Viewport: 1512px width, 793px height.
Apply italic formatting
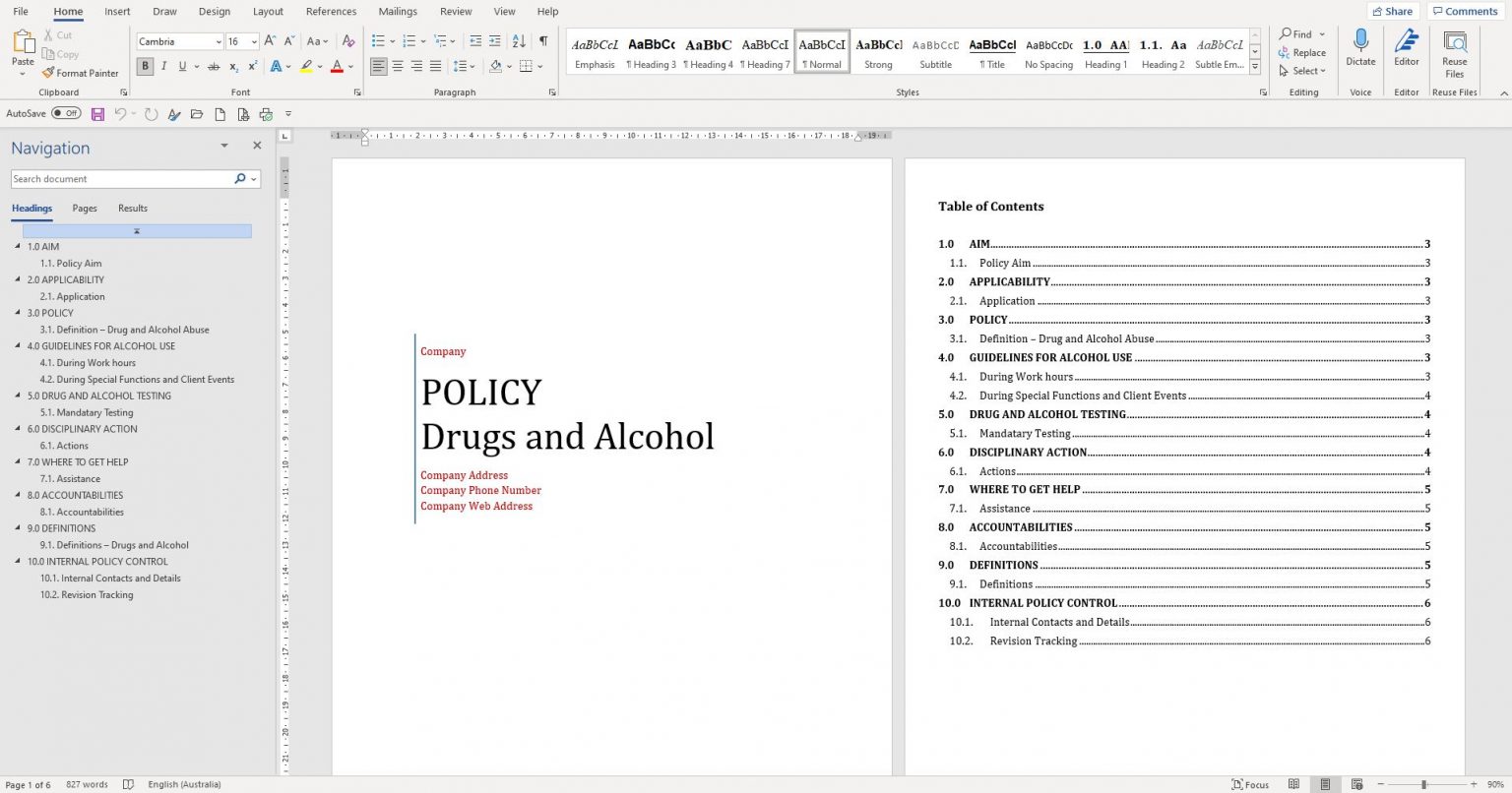click(x=161, y=66)
